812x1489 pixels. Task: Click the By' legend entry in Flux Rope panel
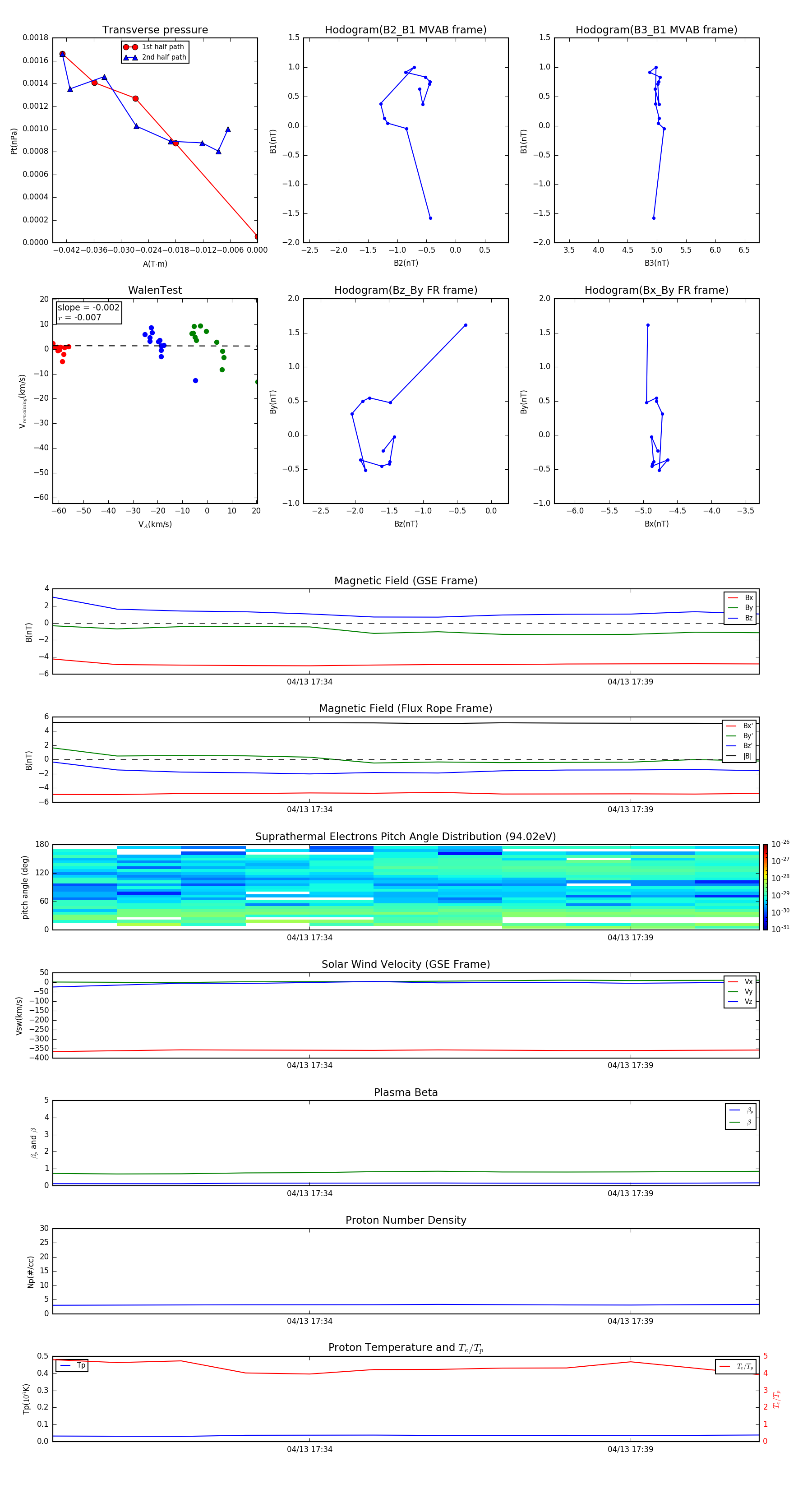740,736
